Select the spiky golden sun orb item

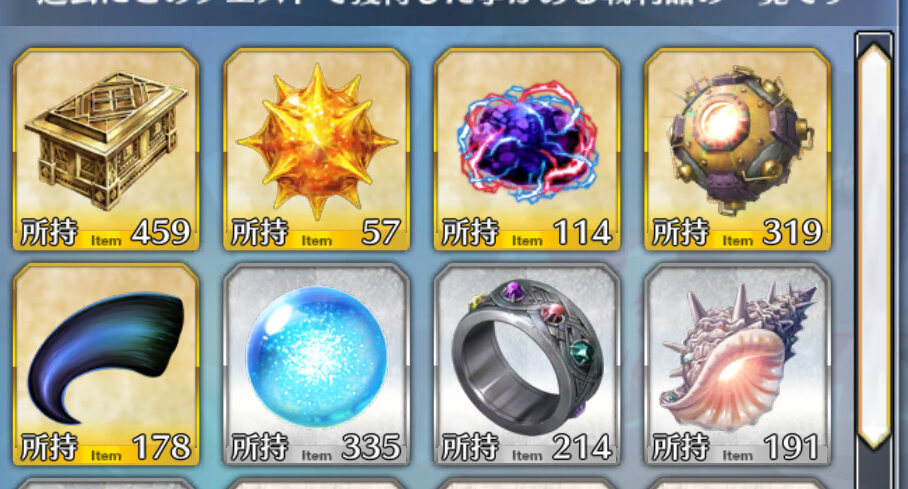click(x=316, y=149)
